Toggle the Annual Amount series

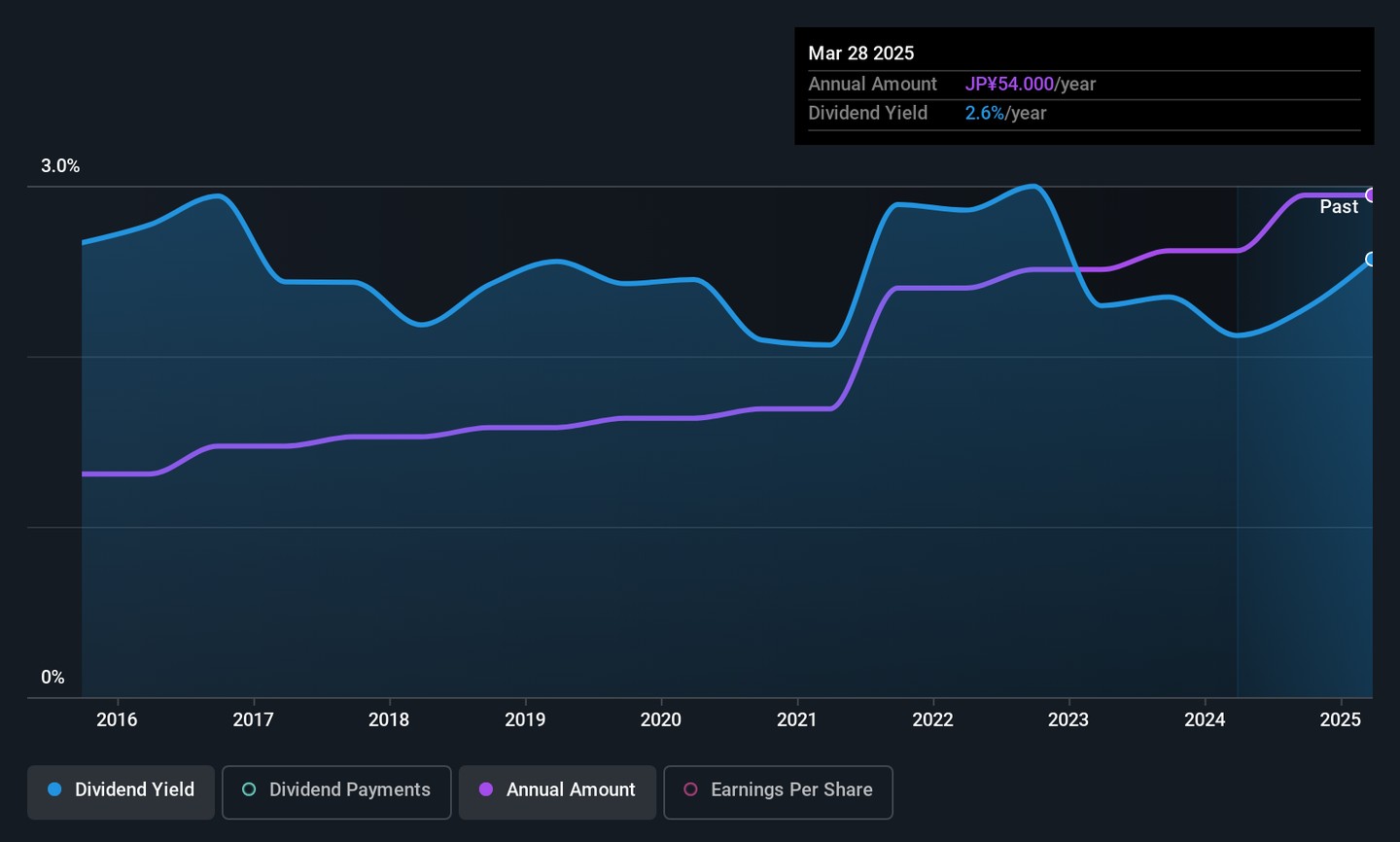click(x=557, y=790)
